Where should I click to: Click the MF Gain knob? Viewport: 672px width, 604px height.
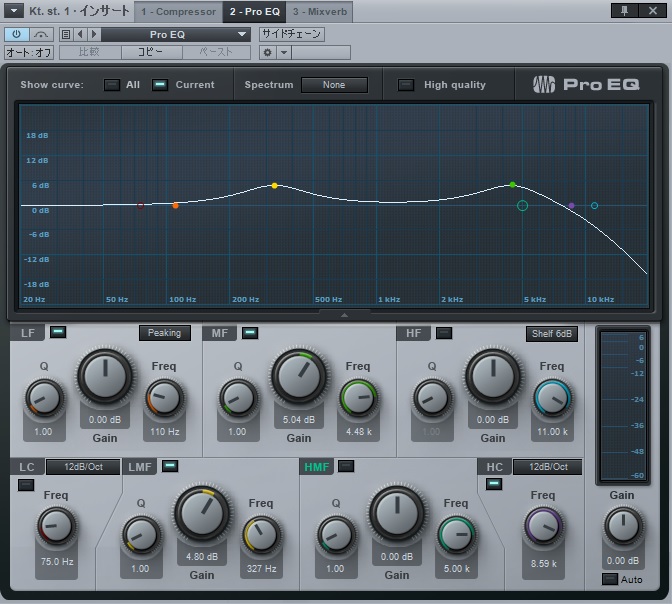tap(298, 377)
